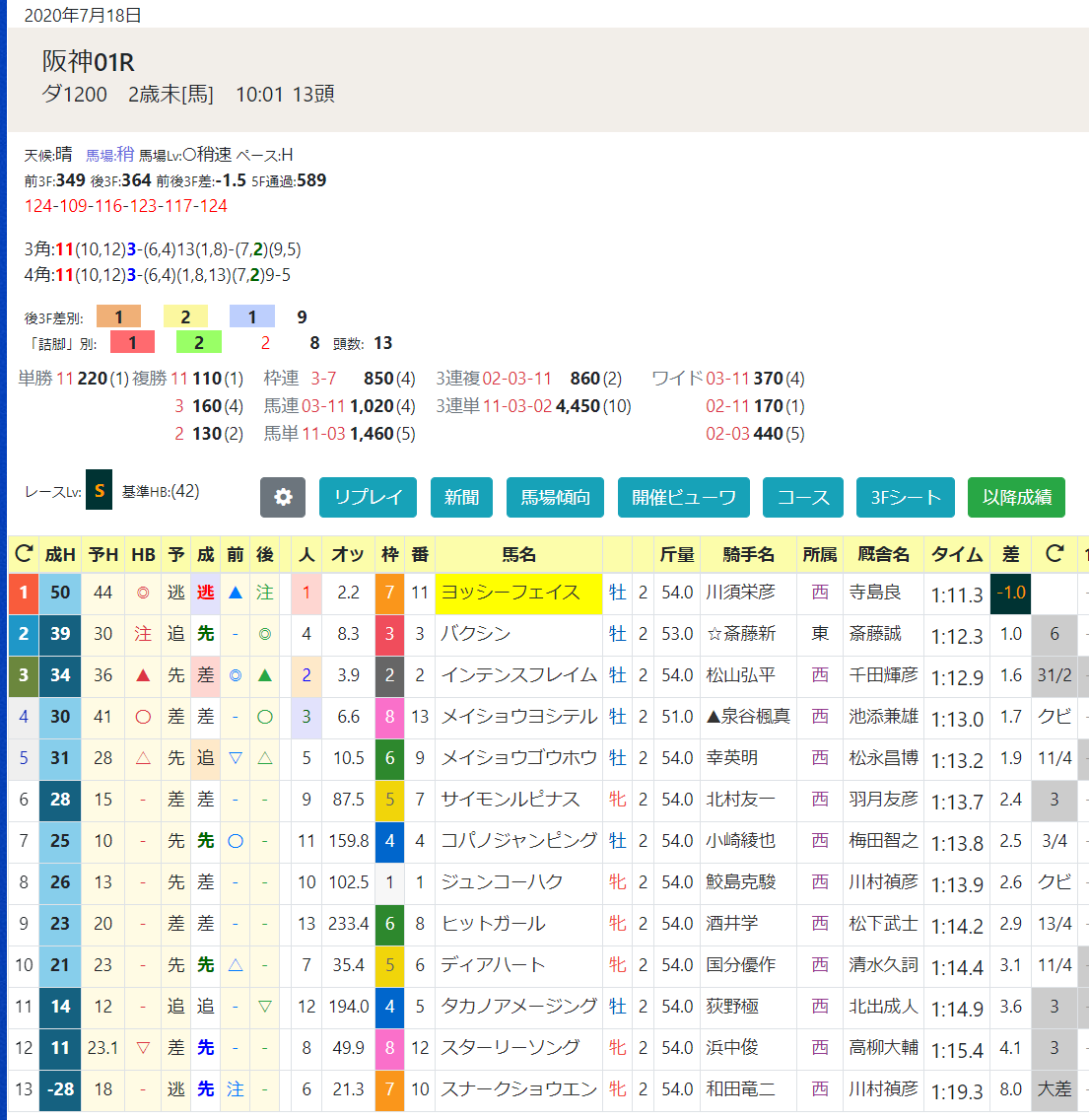Click the green finish position 3 badge
The width and height of the screenshot is (1089, 1120).
tap(24, 675)
